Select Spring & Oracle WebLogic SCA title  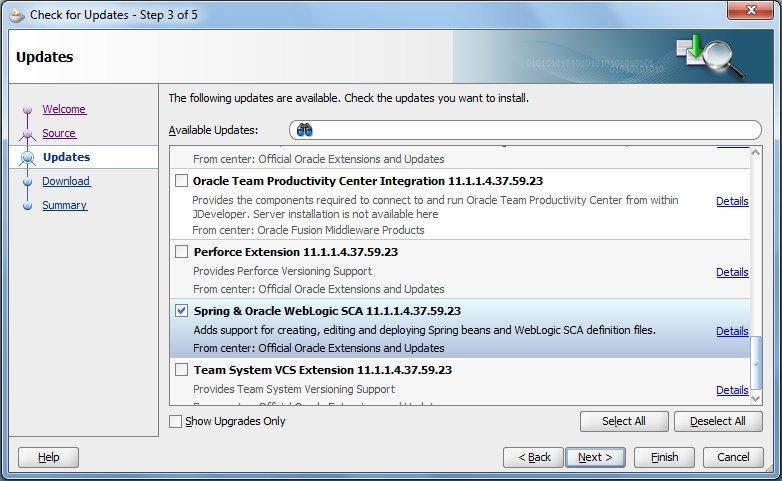pos(327,311)
